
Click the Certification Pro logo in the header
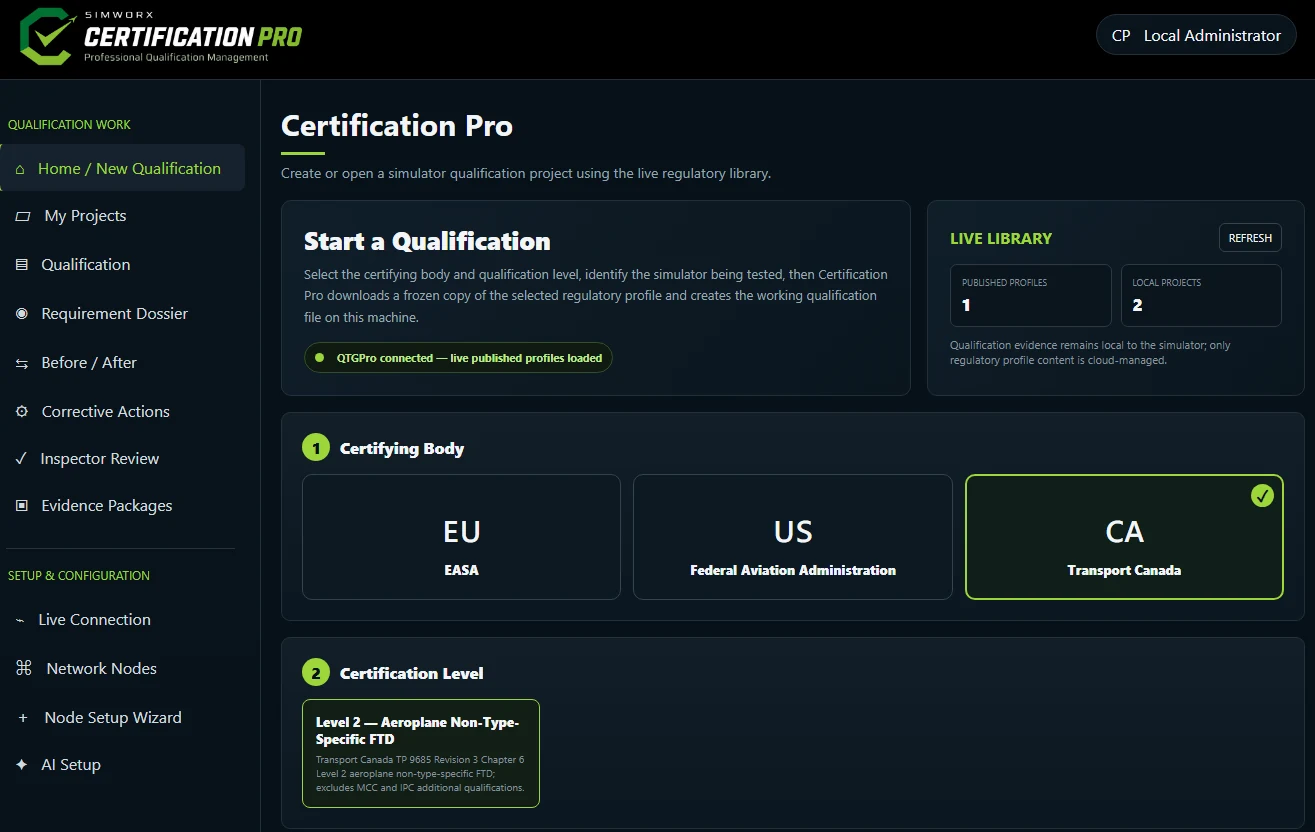[160, 36]
